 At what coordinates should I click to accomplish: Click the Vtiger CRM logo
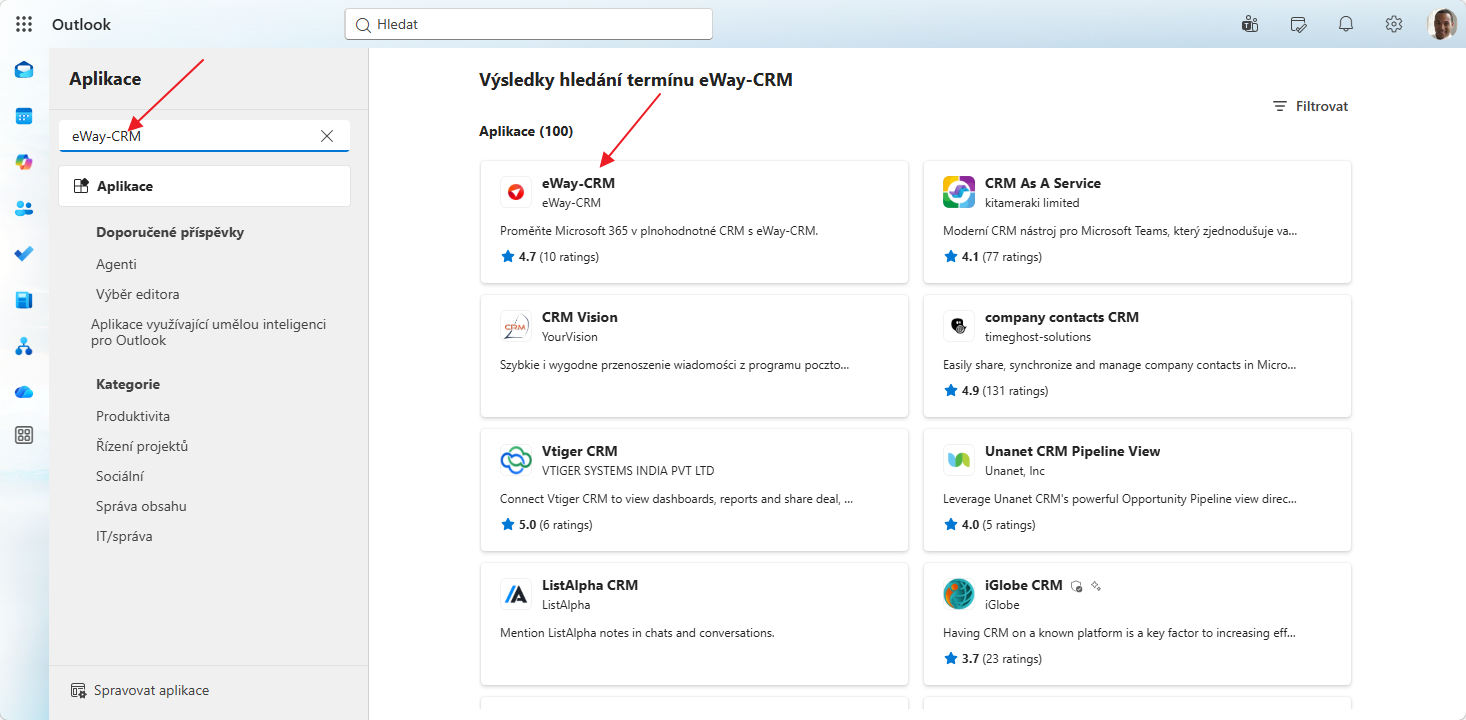coord(516,460)
